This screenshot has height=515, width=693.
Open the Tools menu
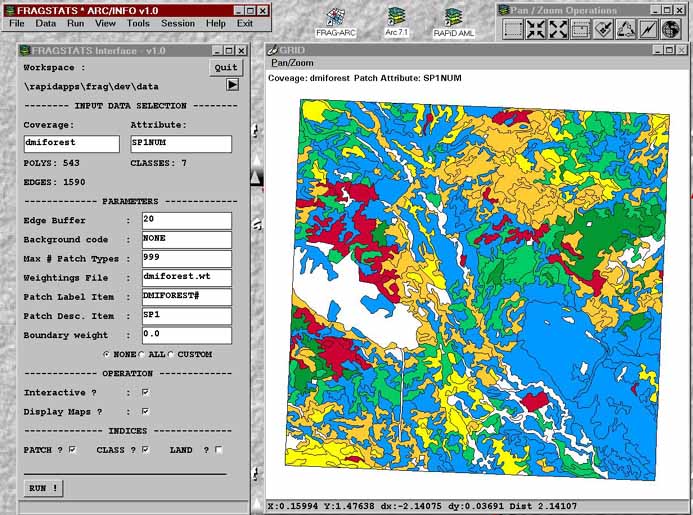click(138, 23)
